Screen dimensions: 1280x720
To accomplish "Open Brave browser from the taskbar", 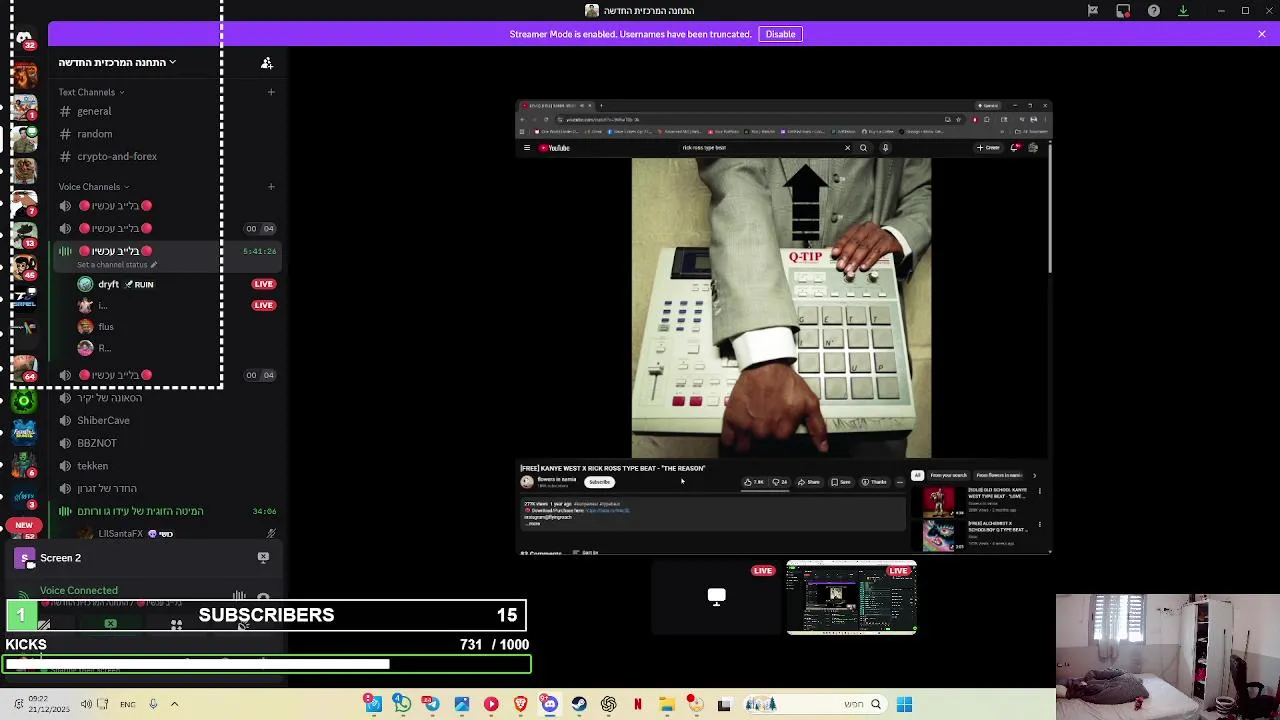I will tap(520, 704).
